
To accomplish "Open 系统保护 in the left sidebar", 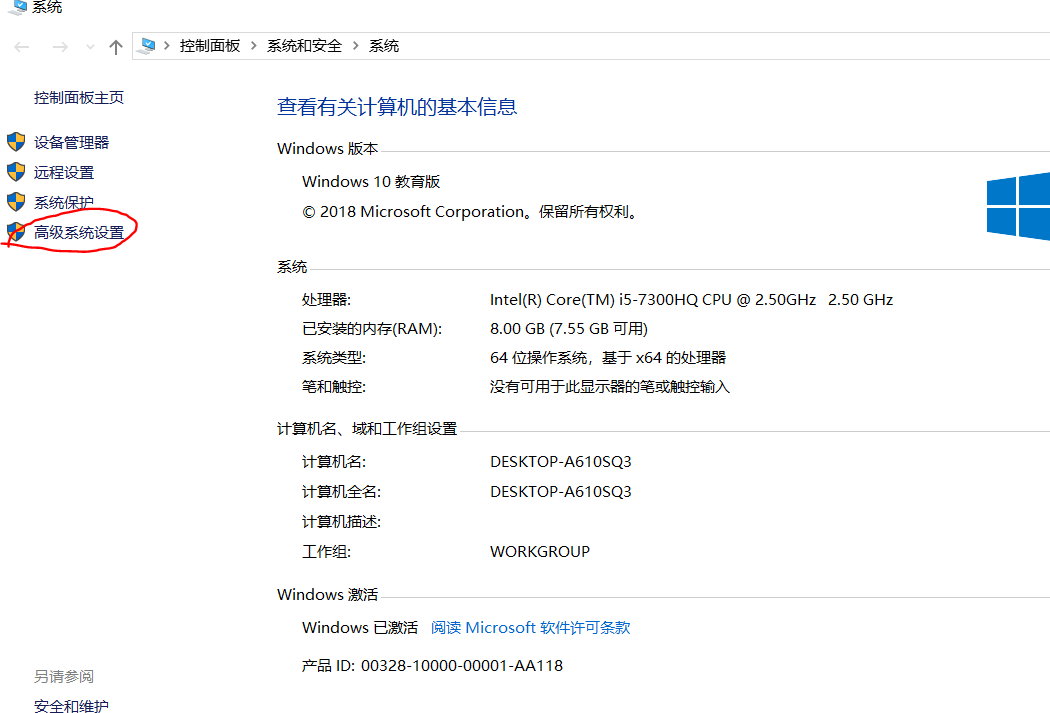I will pos(64,202).
